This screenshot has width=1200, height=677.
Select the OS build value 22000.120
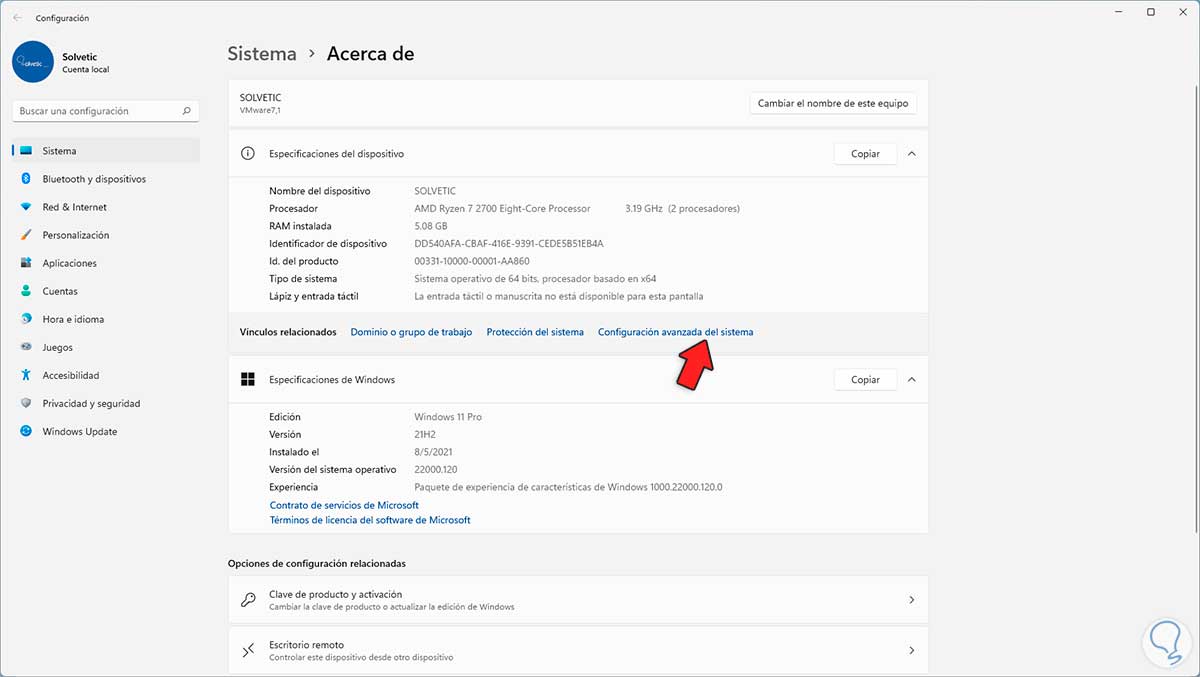436,470
